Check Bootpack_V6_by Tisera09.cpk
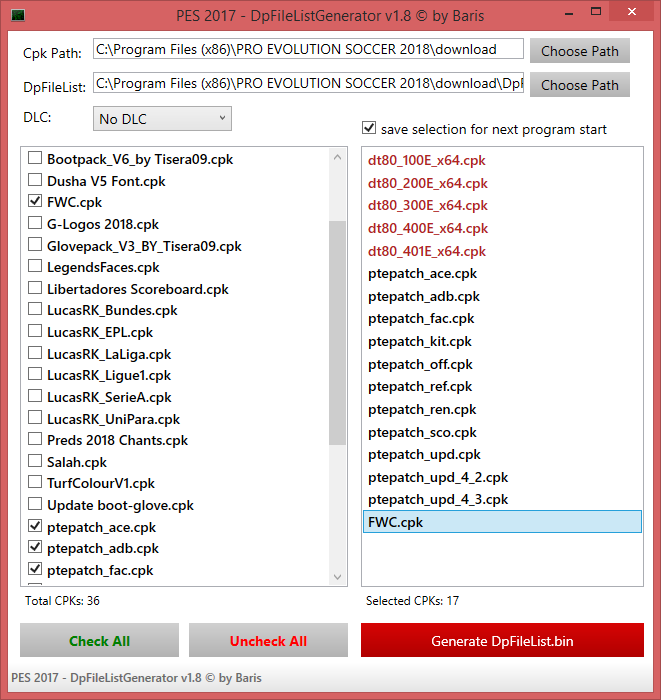Screen dimensions: 661x700 (x=35, y=158)
